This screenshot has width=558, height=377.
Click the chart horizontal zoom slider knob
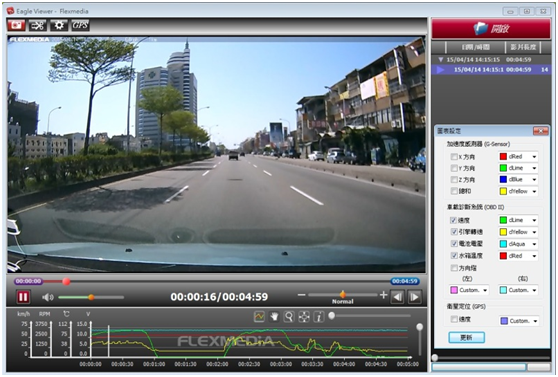click(x=331, y=315)
